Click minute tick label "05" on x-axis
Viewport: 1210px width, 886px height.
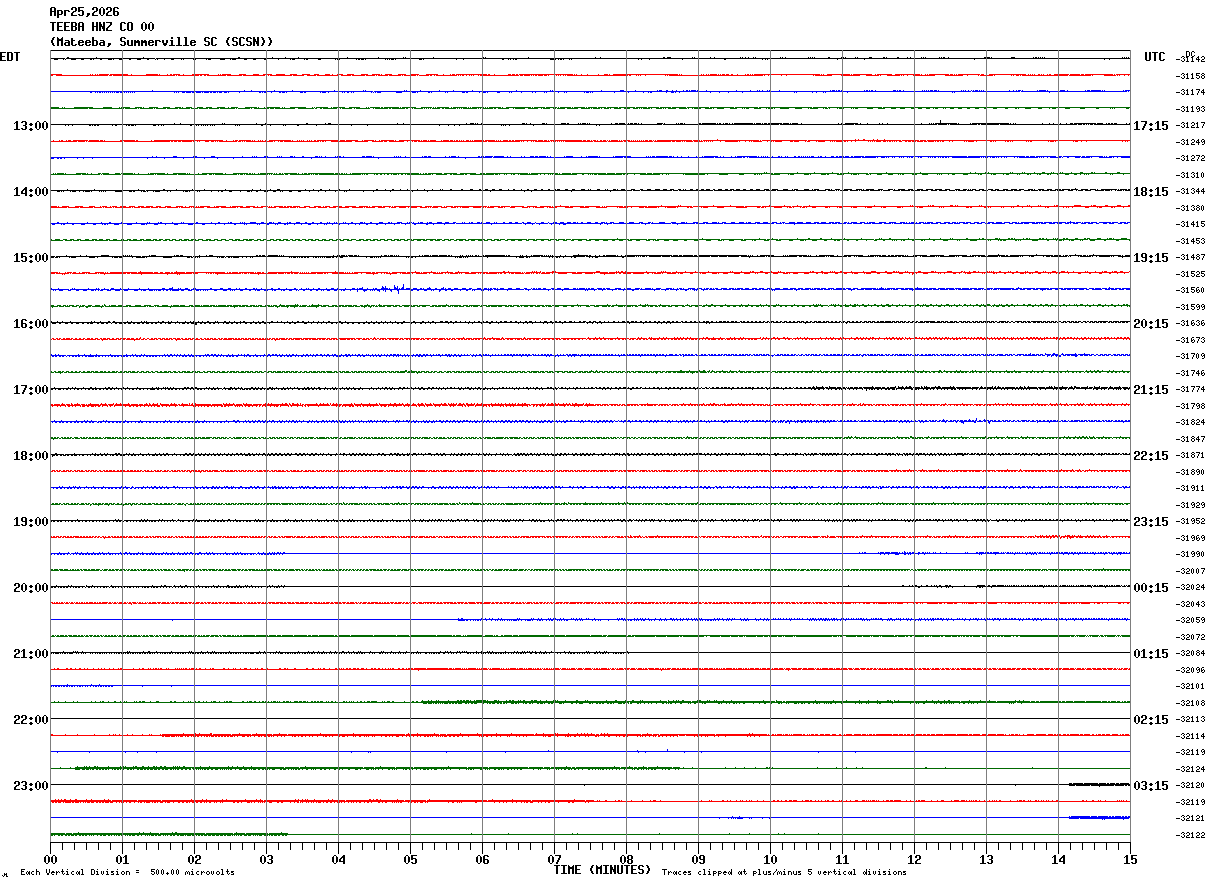[410, 859]
